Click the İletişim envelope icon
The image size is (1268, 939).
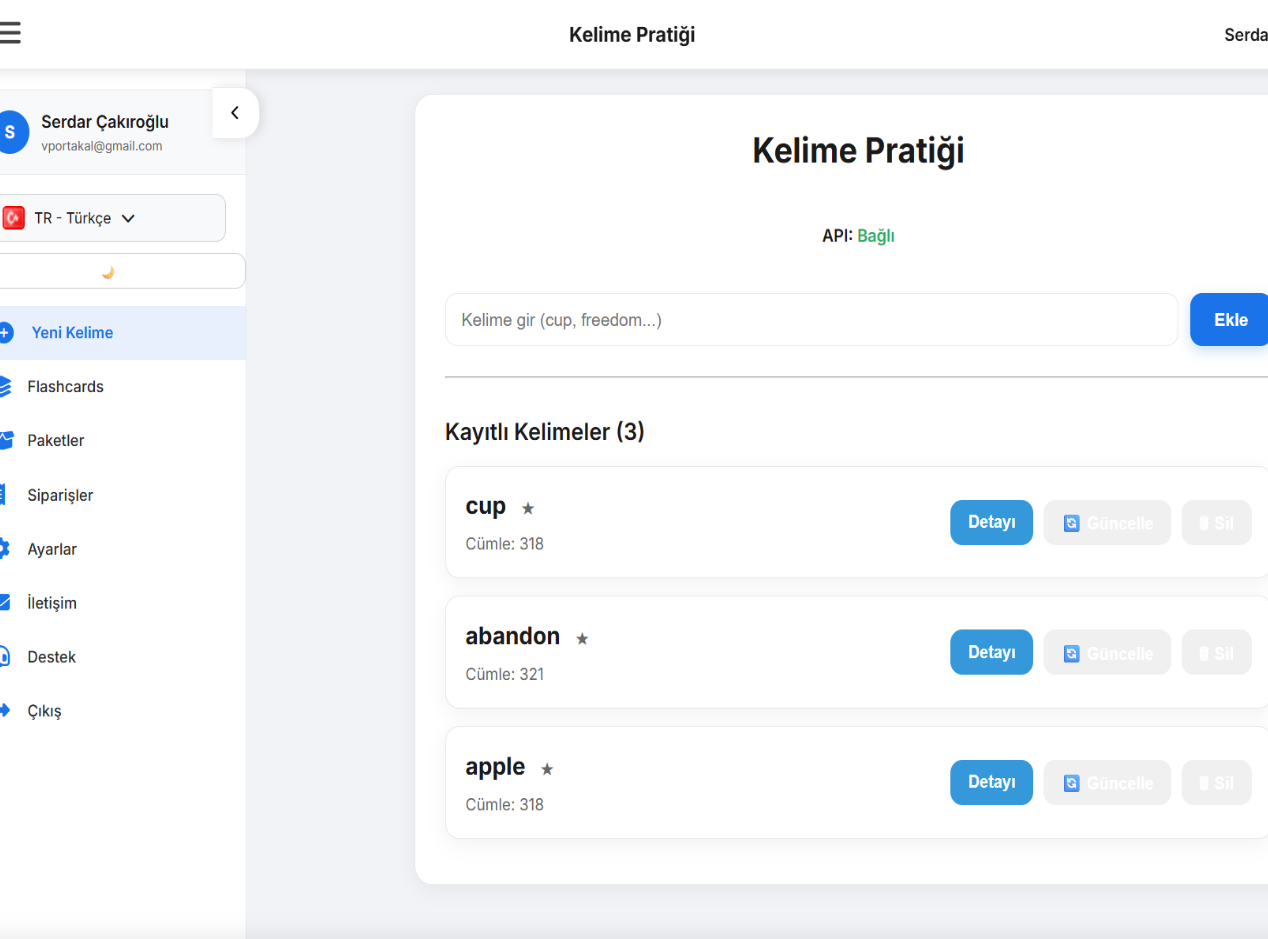click(x=5, y=603)
